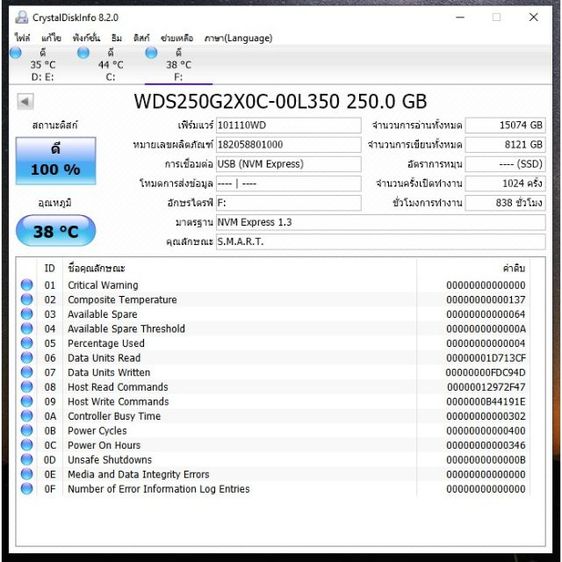Click status icon of Power On Hours row

(x=27, y=445)
